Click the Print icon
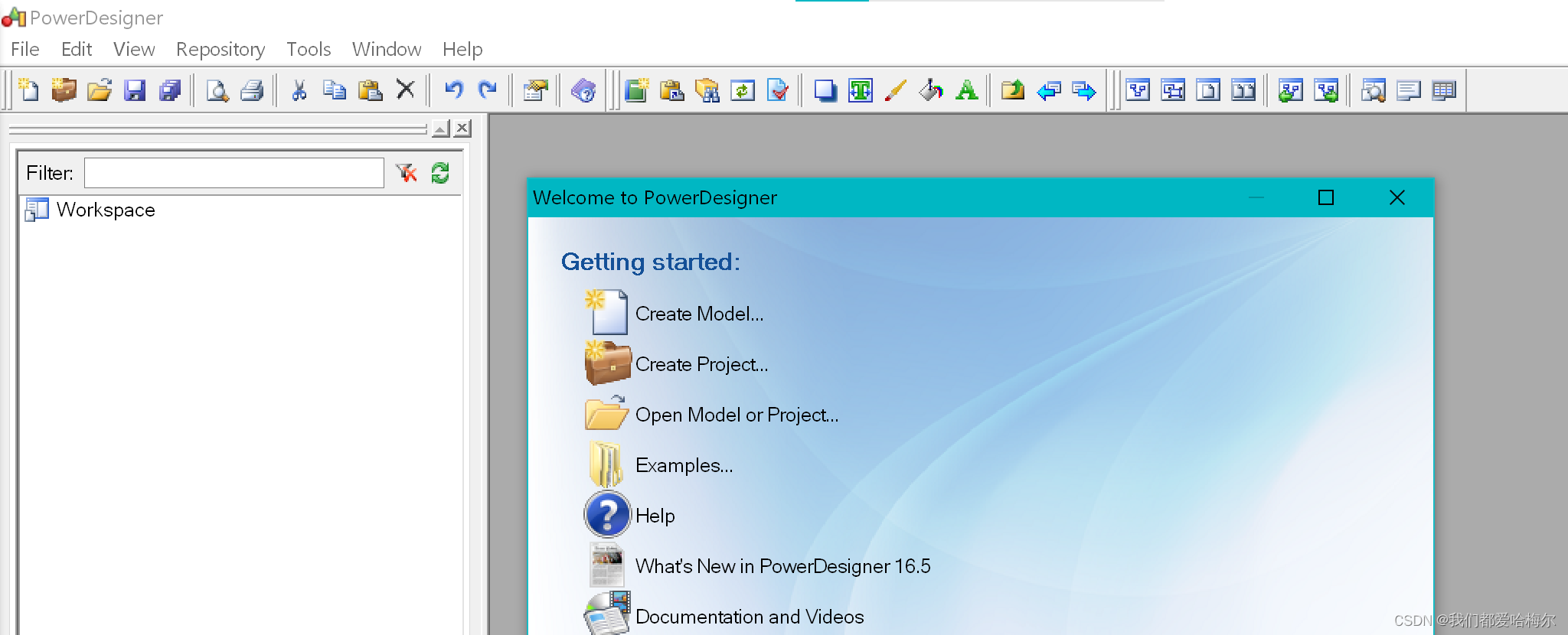Image resolution: width=1568 pixels, height=635 pixels. [253, 90]
